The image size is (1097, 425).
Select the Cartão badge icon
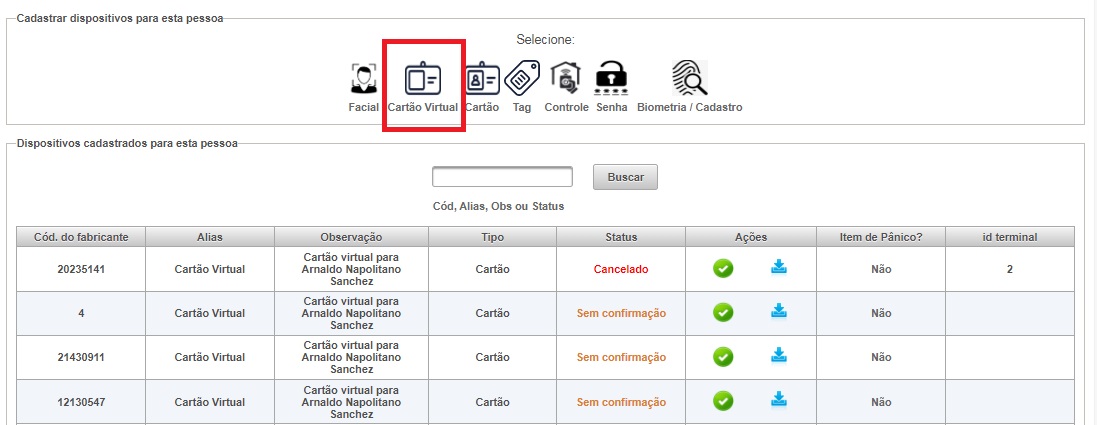pos(483,78)
